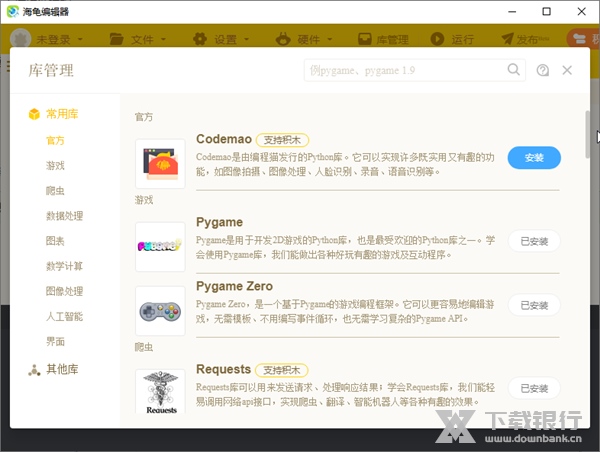Click the Pygame Zero gamepad thumbnail
The height and width of the screenshot is (452, 600).
click(160, 311)
